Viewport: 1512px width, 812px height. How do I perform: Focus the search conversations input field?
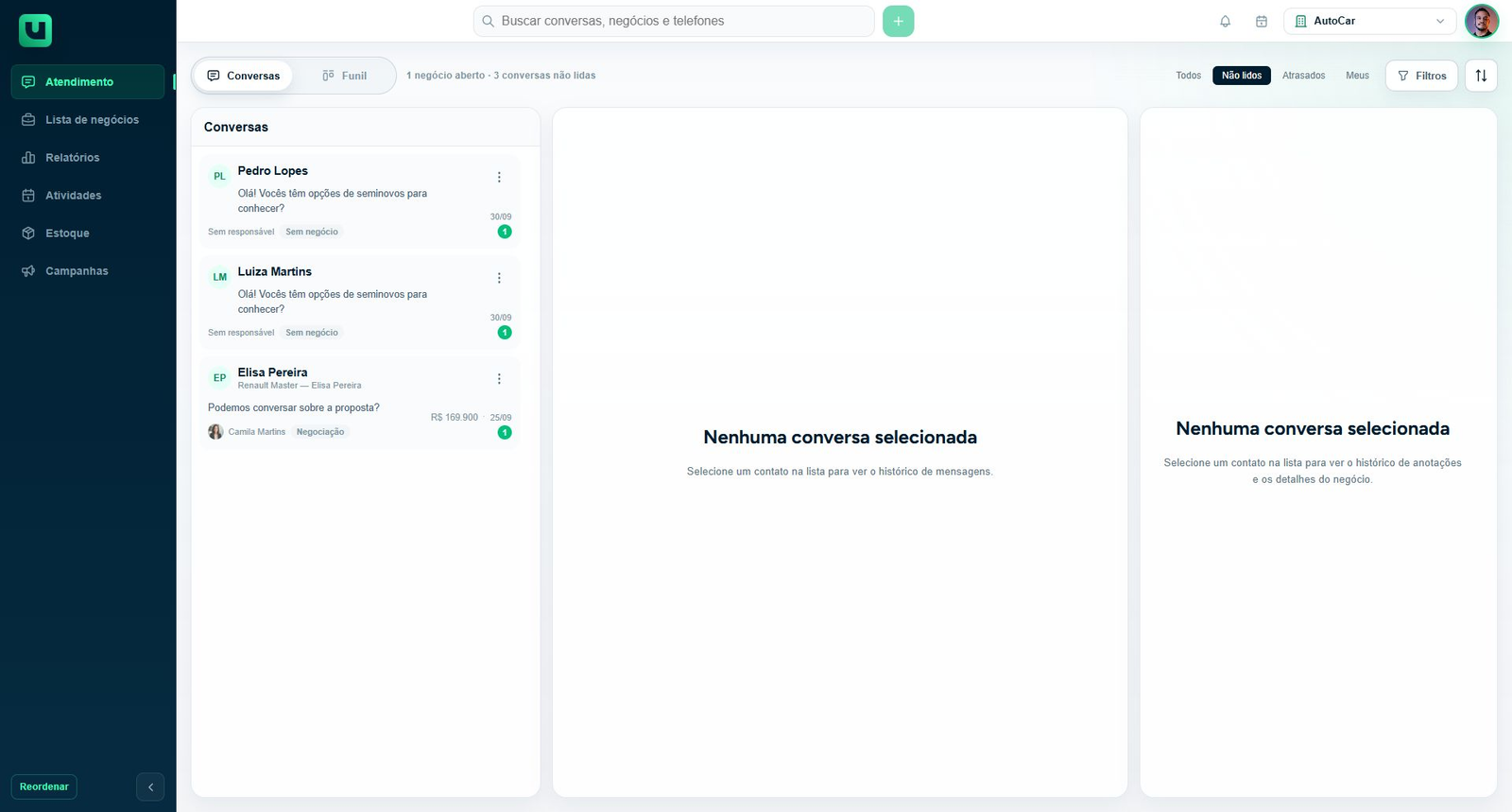(674, 21)
